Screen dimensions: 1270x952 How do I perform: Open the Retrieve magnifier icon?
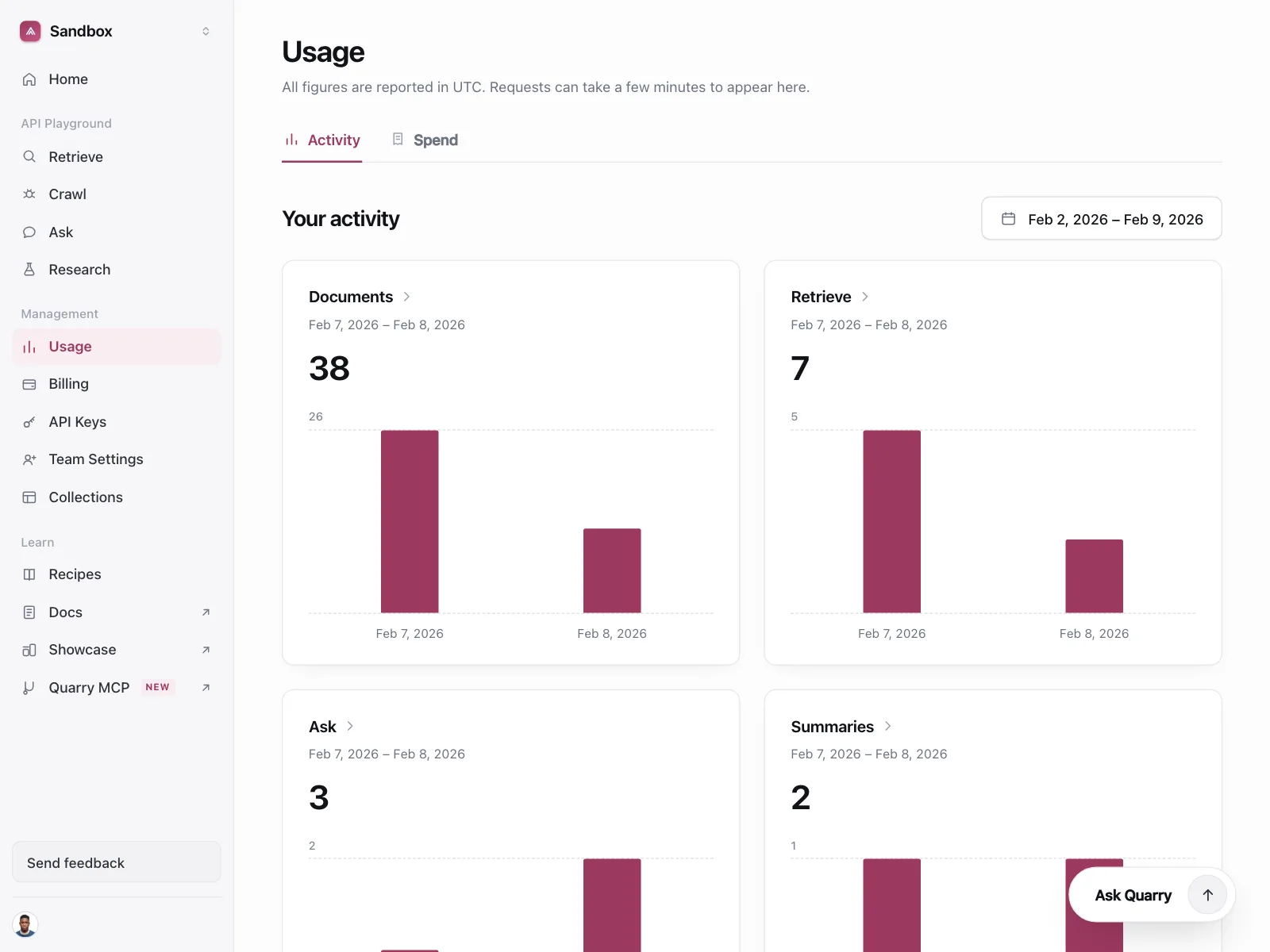click(x=29, y=156)
